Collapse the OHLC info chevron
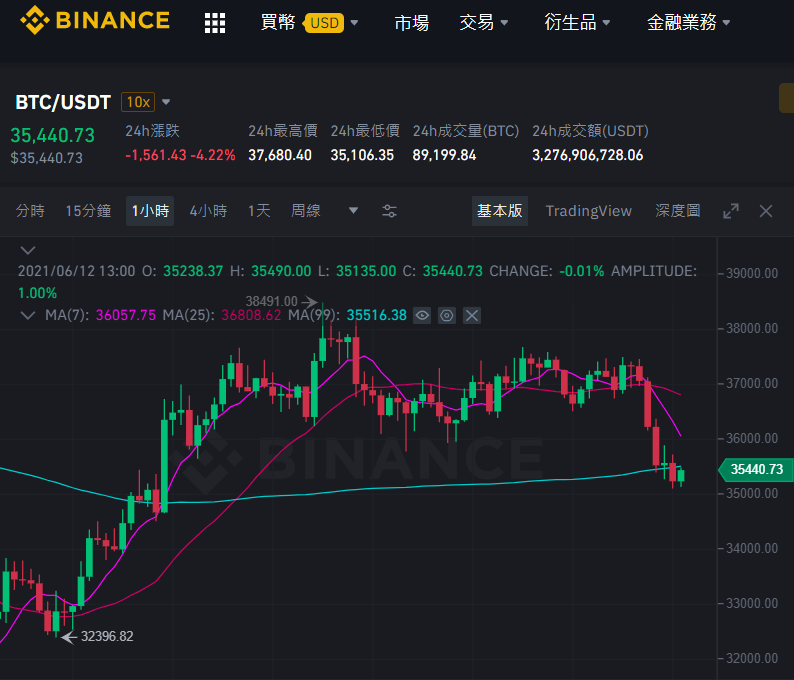794x680 pixels. pos(28,250)
